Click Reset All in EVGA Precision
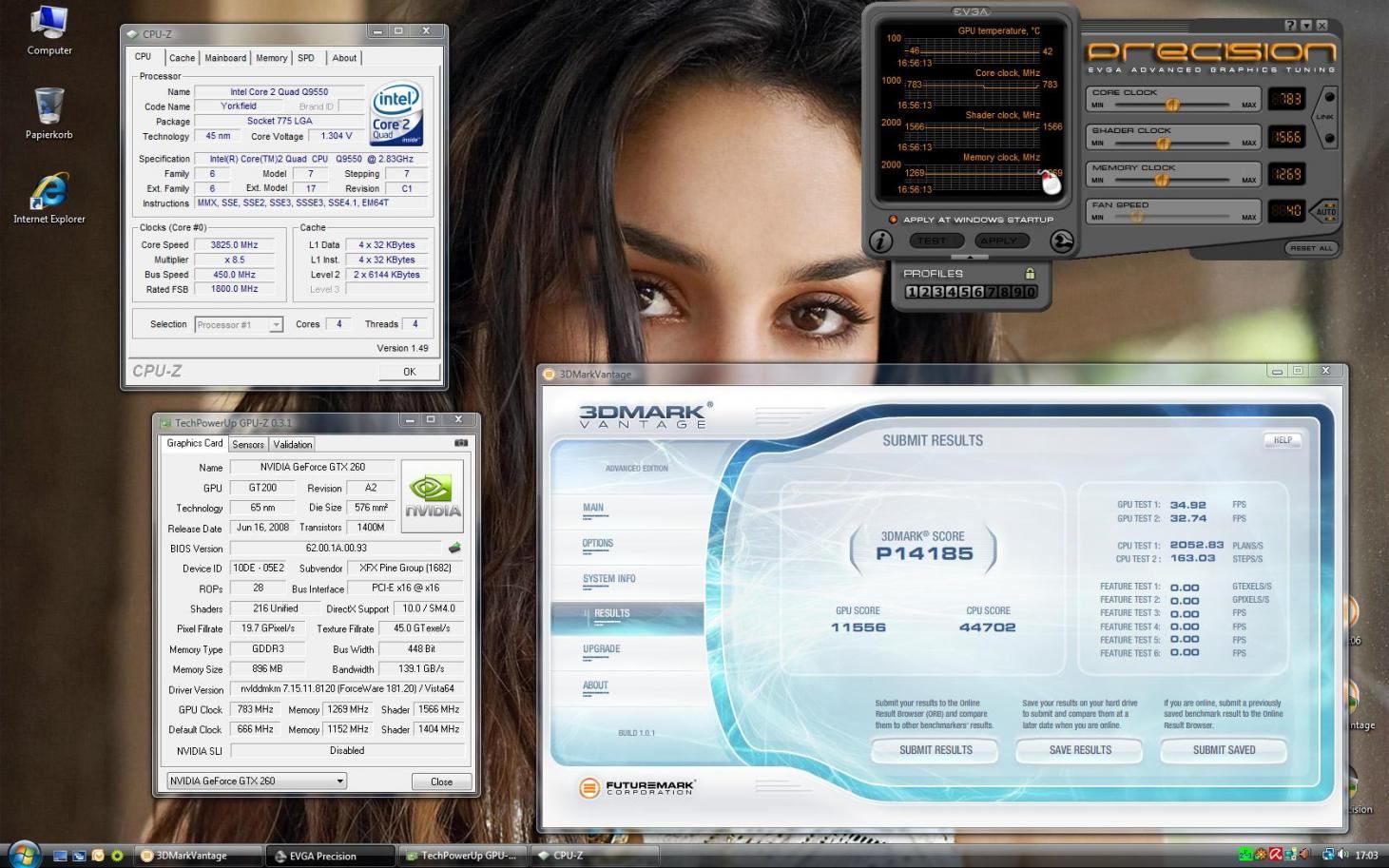This screenshot has height=868, width=1389. (x=1310, y=248)
